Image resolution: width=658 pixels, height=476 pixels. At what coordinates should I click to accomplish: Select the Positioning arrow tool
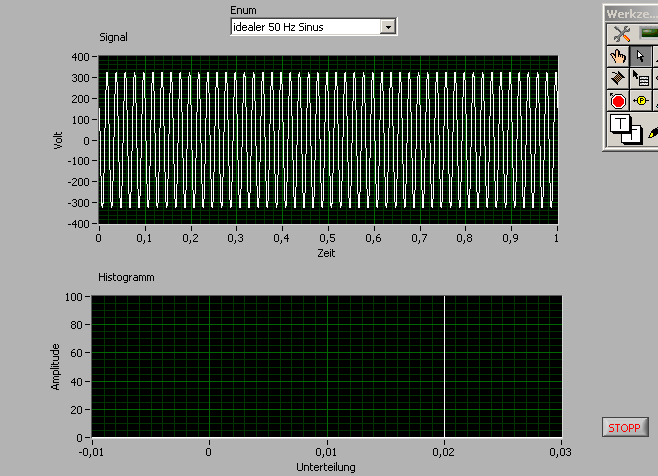(x=640, y=56)
